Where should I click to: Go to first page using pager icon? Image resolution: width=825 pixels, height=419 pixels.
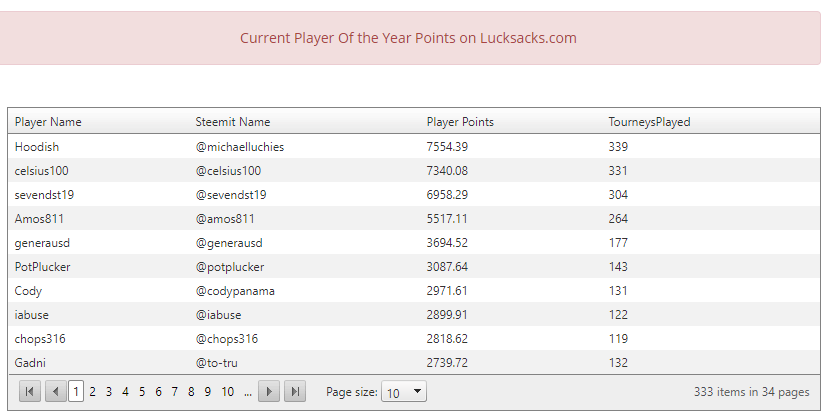click(x=30, y=392)
